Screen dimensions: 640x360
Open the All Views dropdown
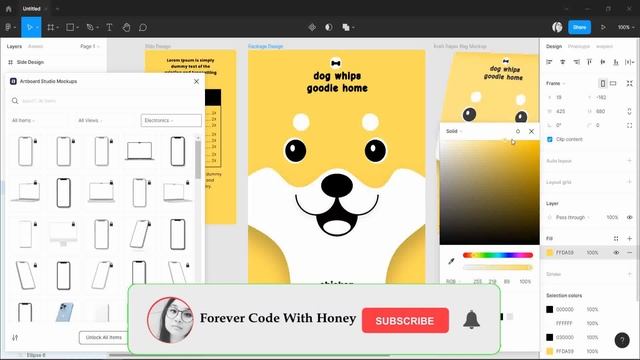pos(90,120)
